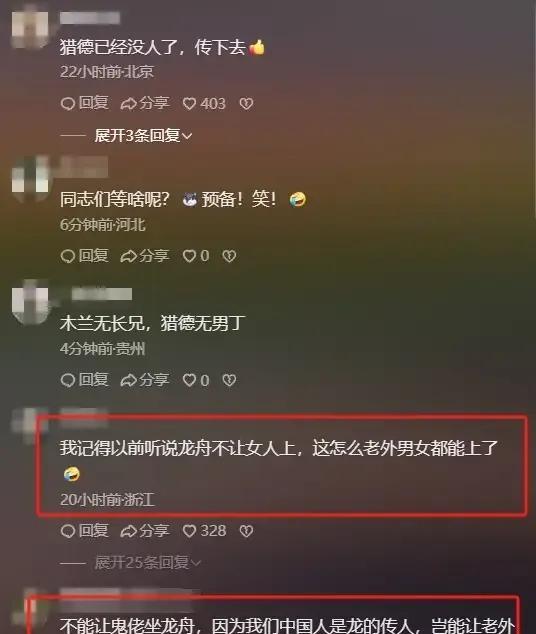536x634 pixels.
Task: Like the Beijing comment with 403 likes
Action: pyautogui.click(x=204, y=104)
